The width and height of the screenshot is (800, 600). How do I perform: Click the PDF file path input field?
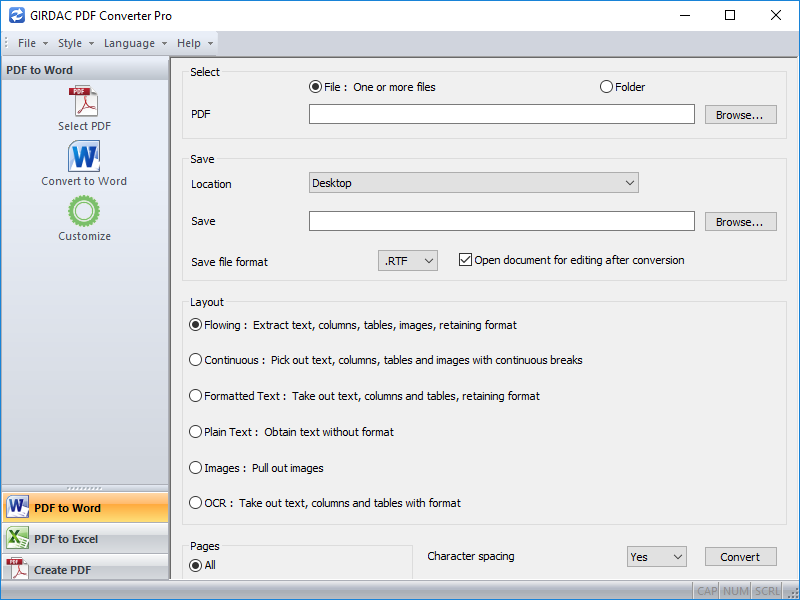[x=502, y=114]
